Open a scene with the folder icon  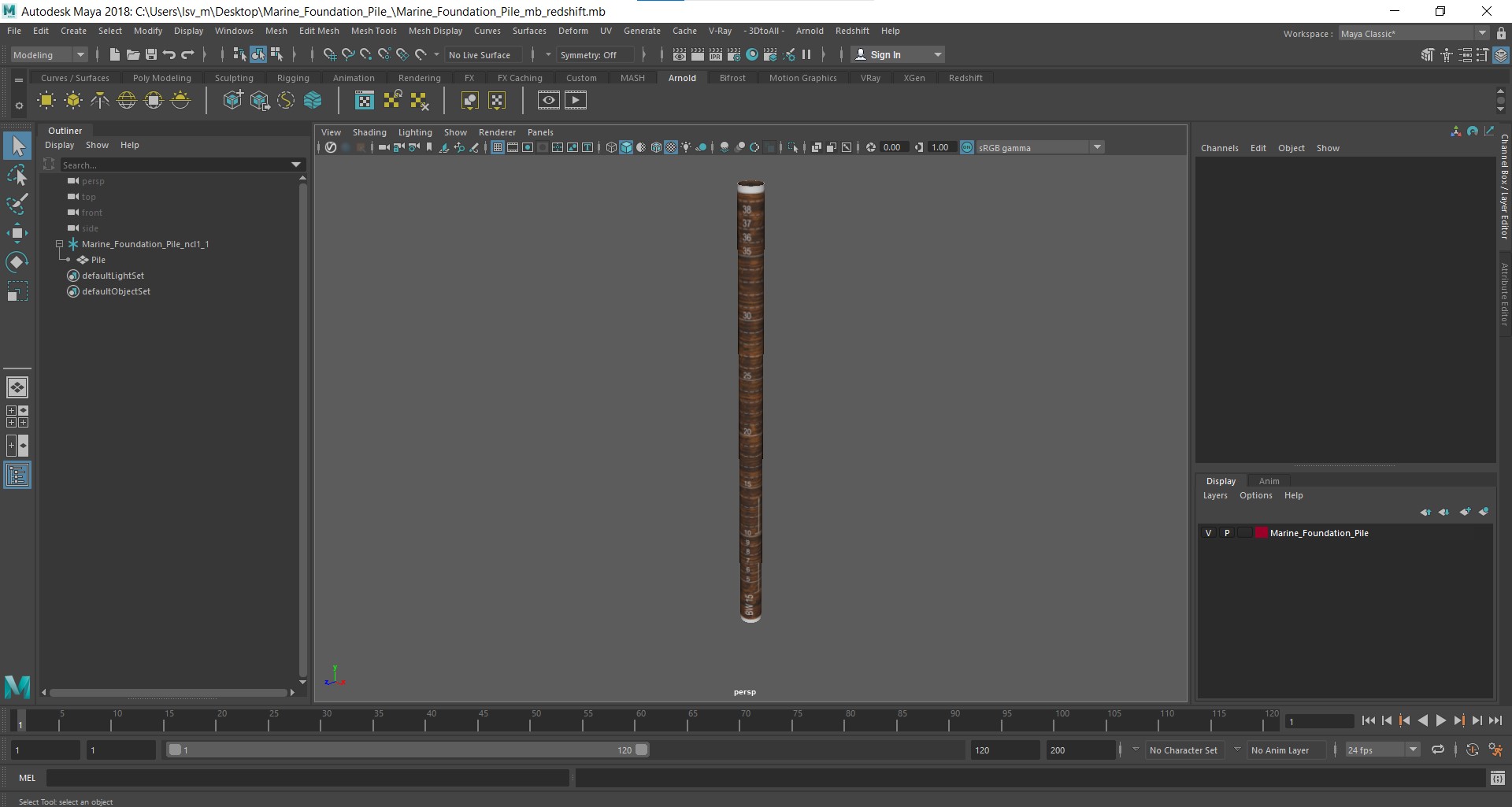click(133, 54)
